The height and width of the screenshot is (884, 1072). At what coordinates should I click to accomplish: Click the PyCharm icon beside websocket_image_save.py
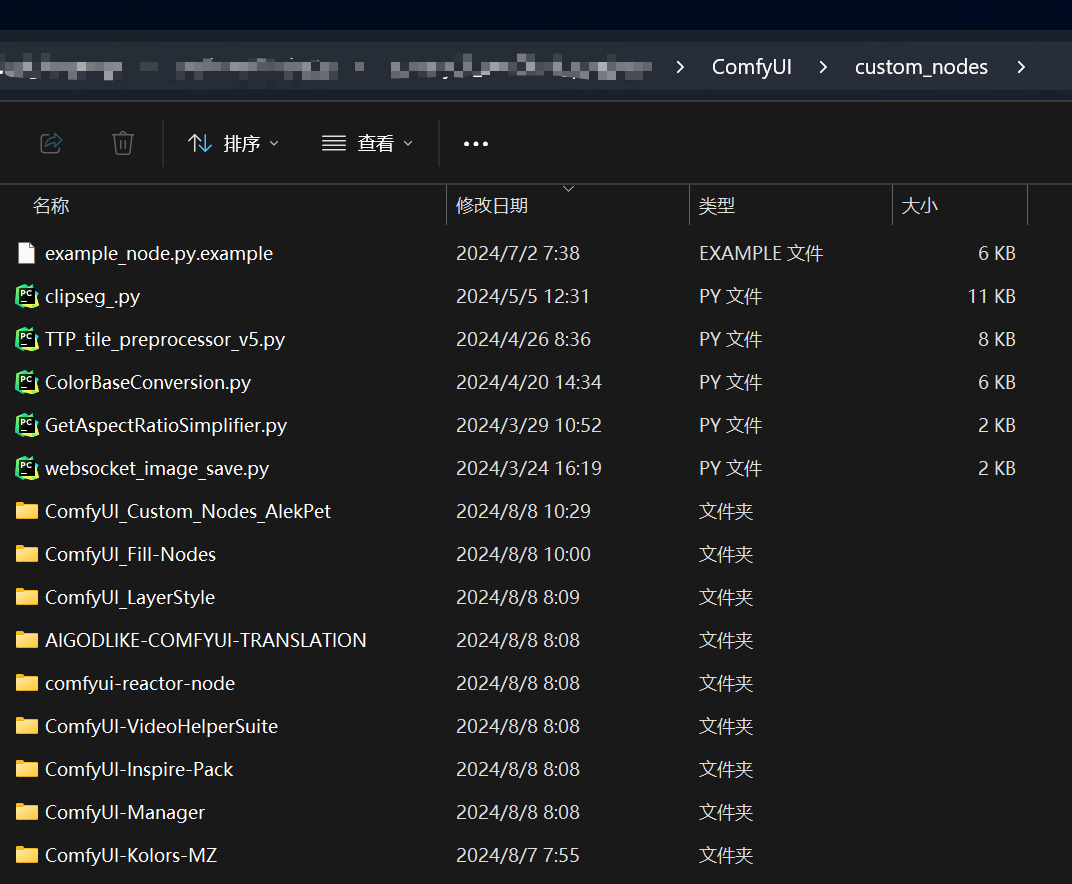pos(27,468)
